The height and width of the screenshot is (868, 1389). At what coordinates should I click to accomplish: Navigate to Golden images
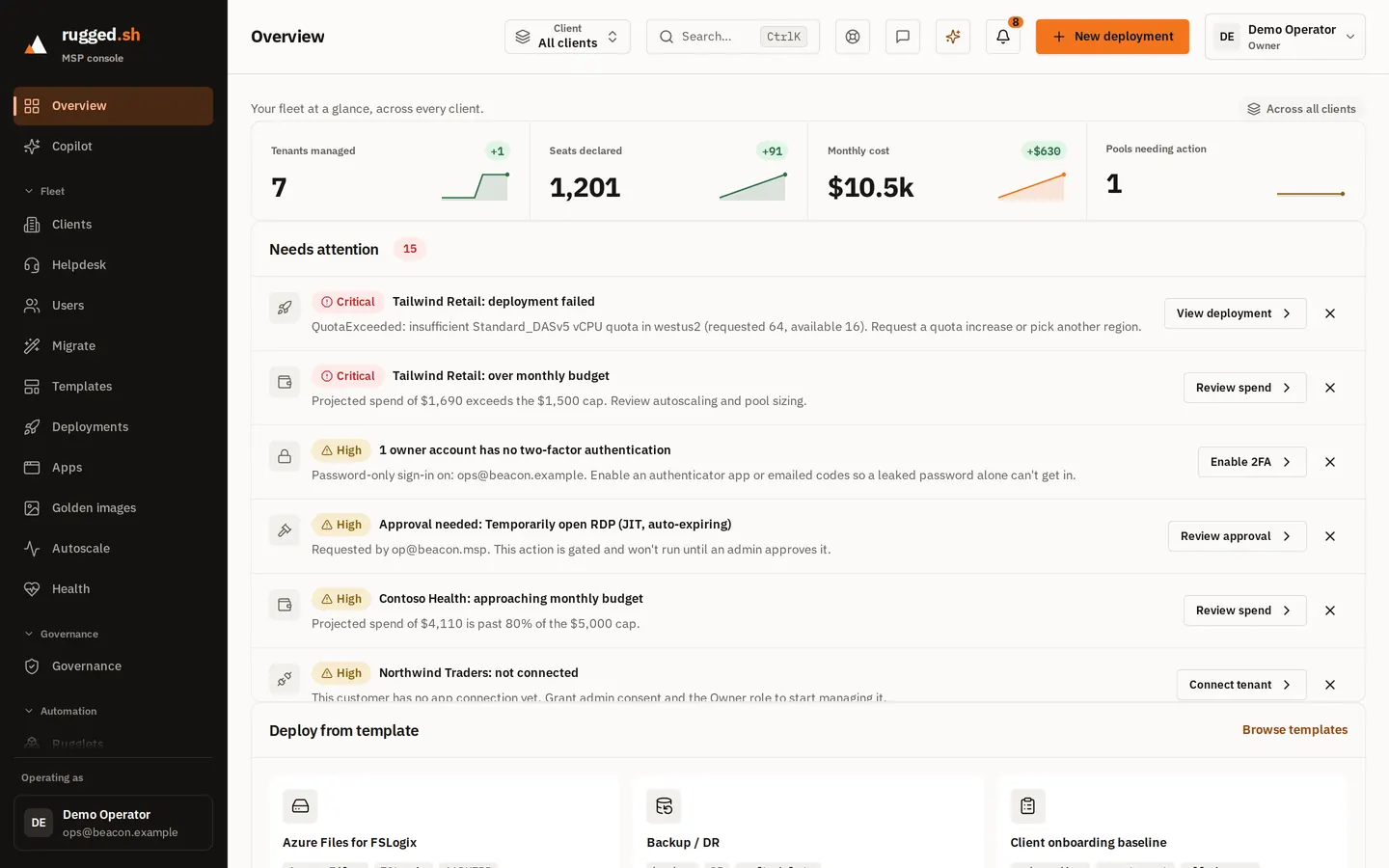(x=113, y=508)
